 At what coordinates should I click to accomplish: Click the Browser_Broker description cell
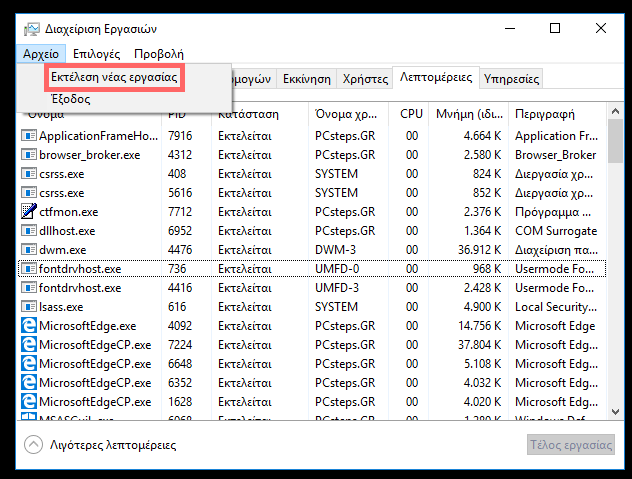(555, 155)
